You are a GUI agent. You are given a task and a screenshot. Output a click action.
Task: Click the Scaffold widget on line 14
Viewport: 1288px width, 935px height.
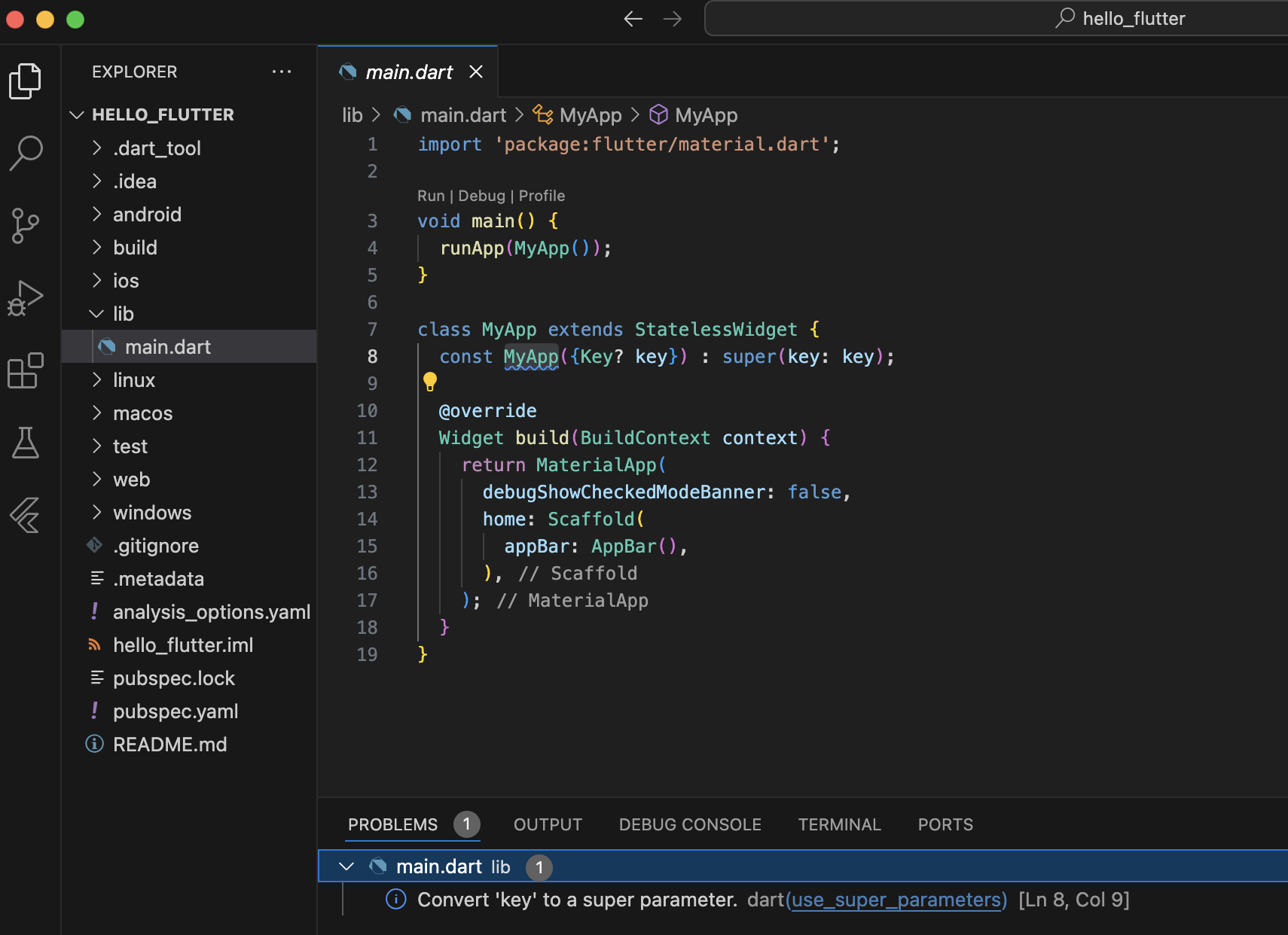click(x=591, y=519)
